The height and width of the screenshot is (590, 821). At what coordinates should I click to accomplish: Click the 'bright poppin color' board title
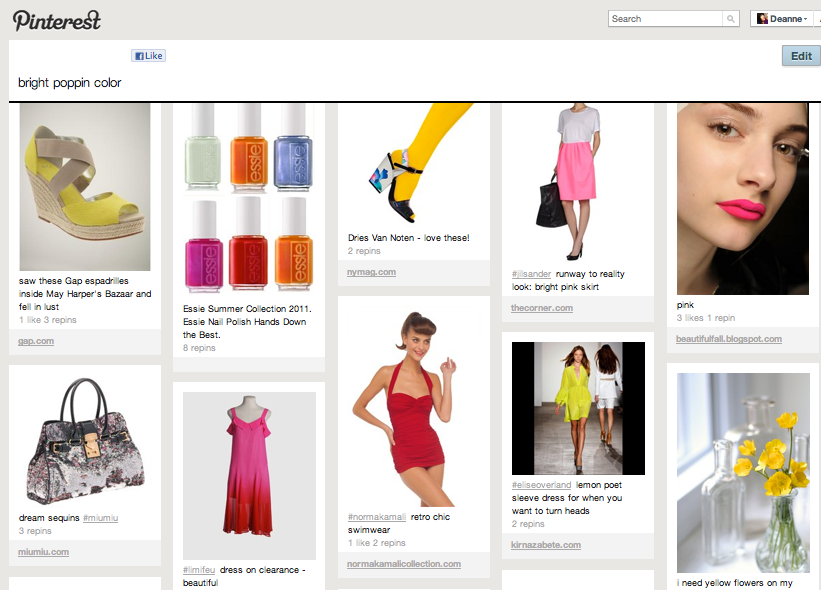(70, 83)
